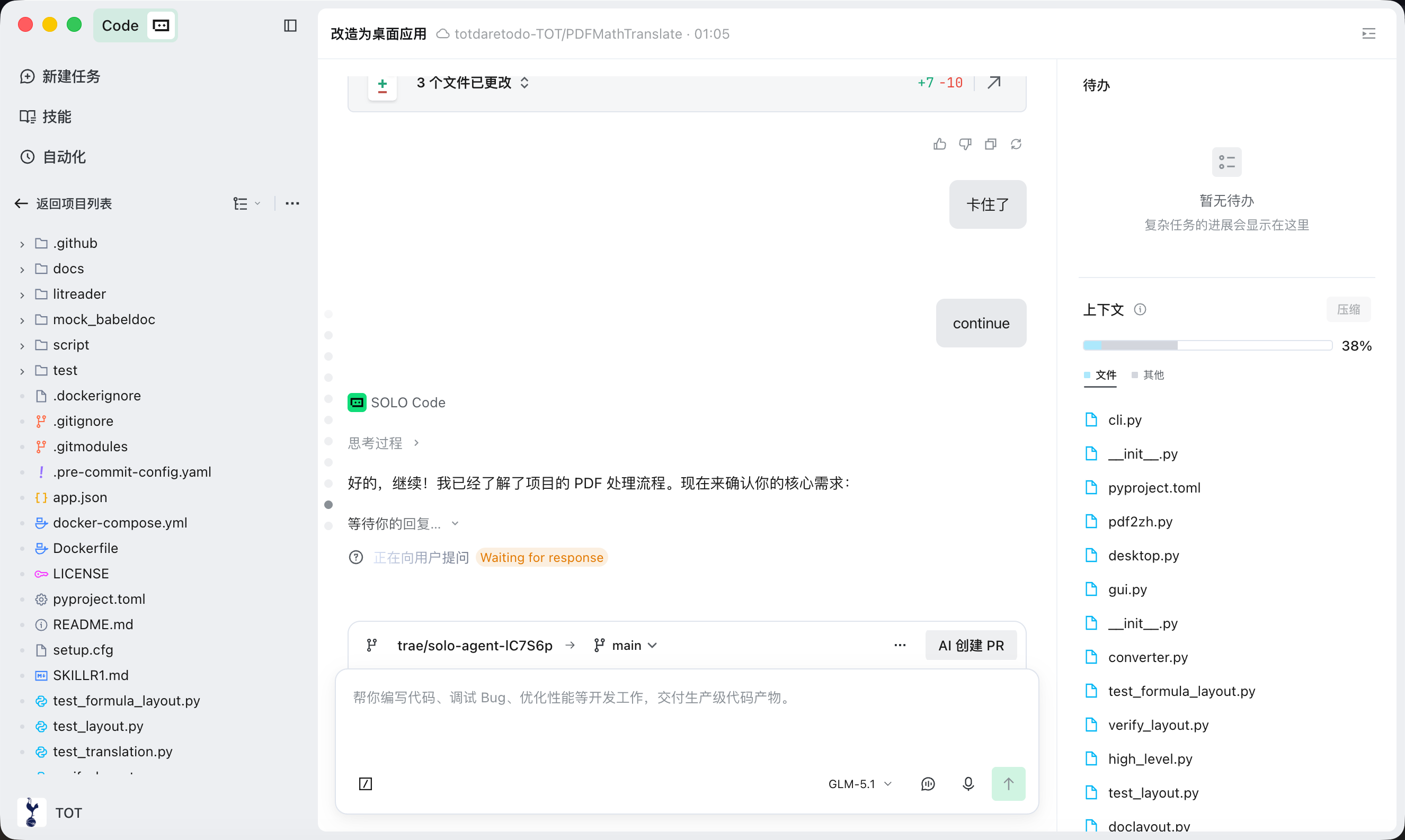
Task: Open three-dot menu beside AI 创建 PR
Action: point(900,645)
